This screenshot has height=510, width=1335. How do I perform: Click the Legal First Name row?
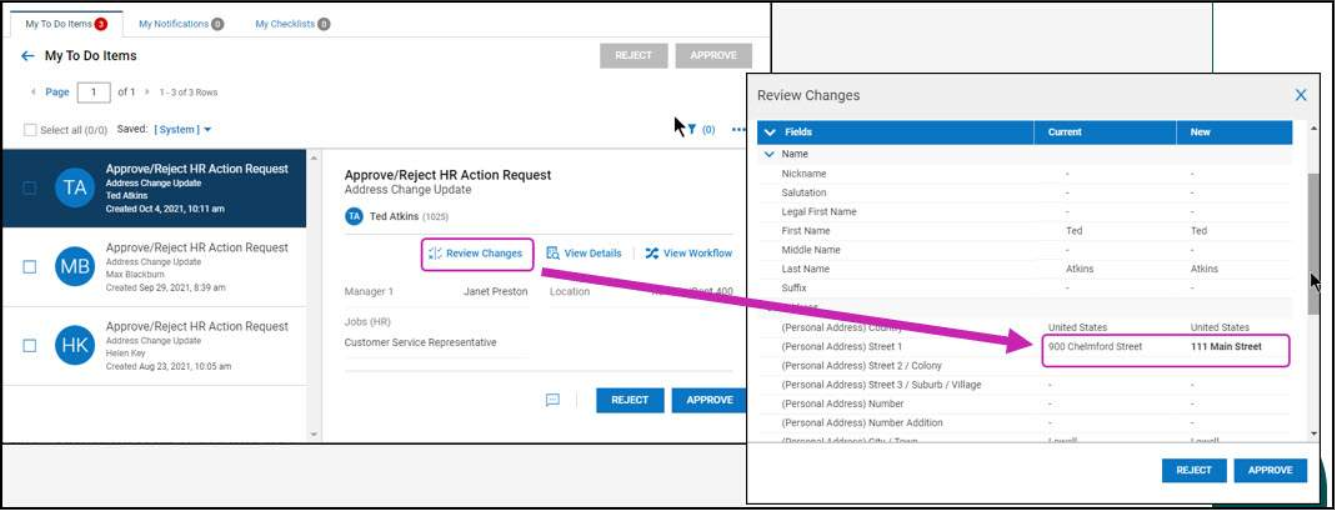[x=1026, y=212]
